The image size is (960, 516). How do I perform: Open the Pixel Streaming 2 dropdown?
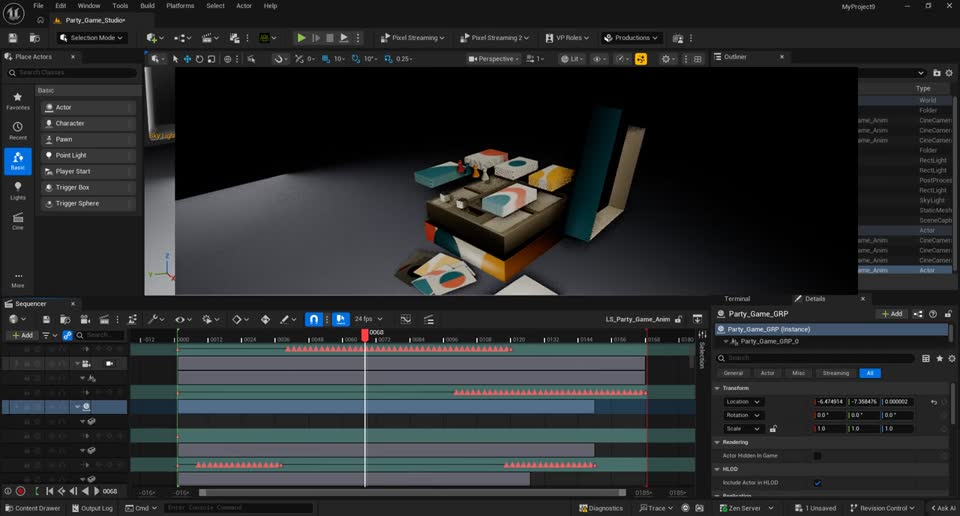[495, 38]
